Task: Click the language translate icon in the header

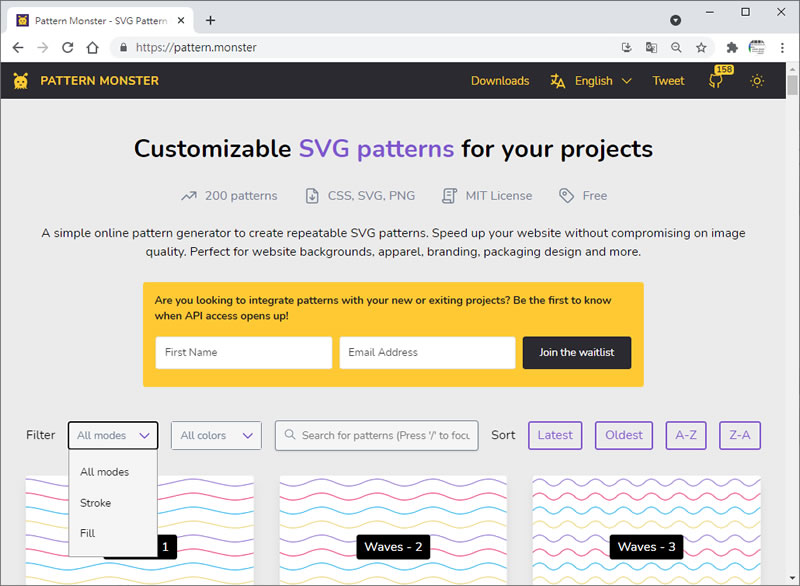Action: (x=557, y=81)
